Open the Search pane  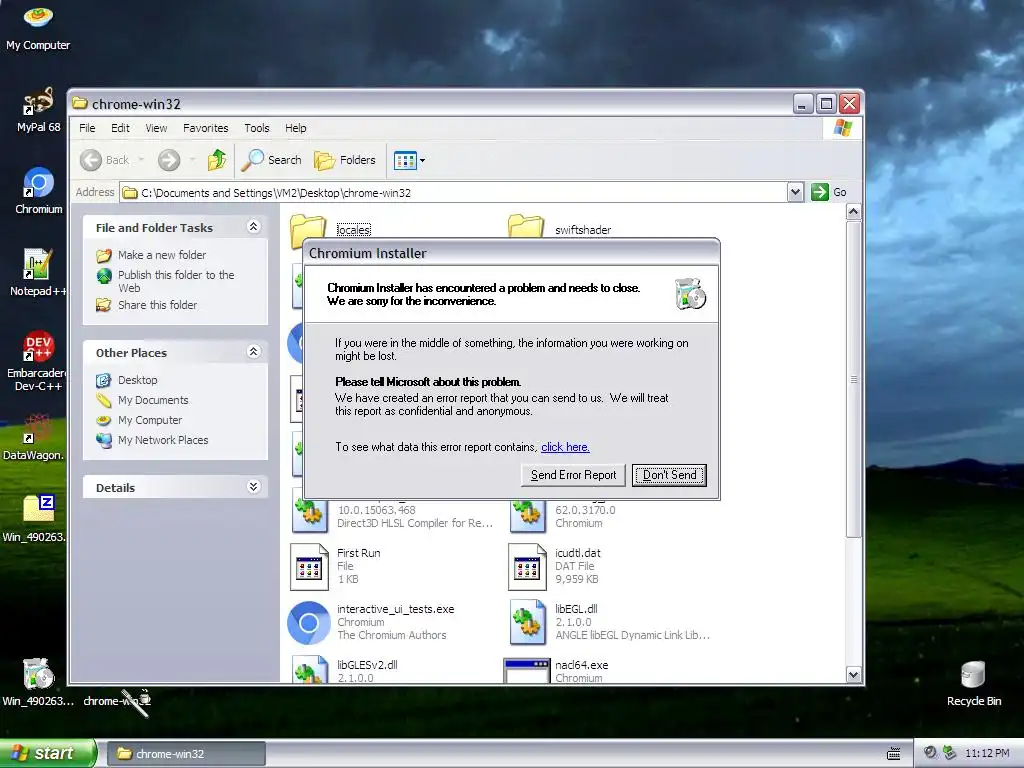pyautogui.click(x=272, y=160)
